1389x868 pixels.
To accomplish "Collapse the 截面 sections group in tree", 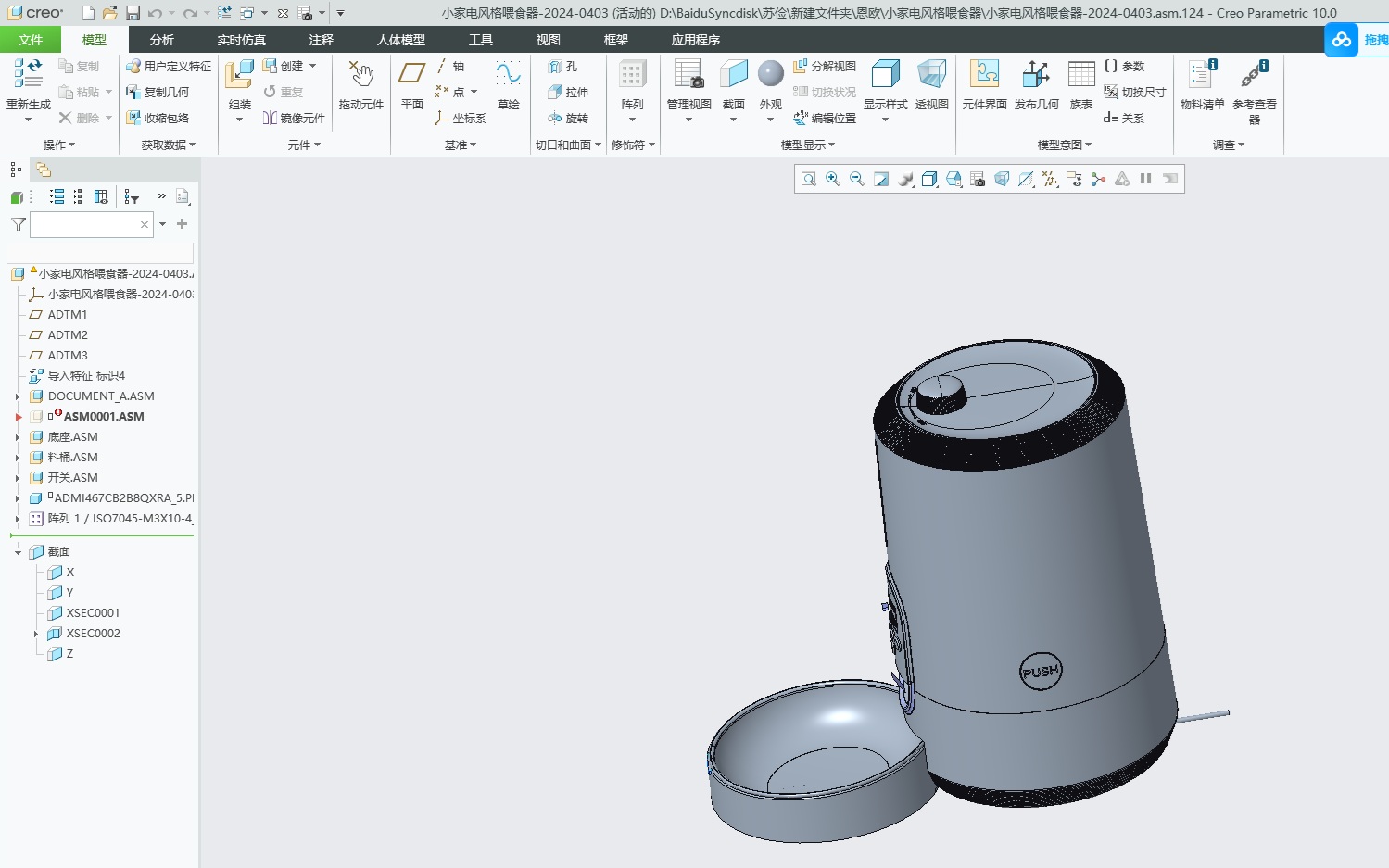I will 17,551.
